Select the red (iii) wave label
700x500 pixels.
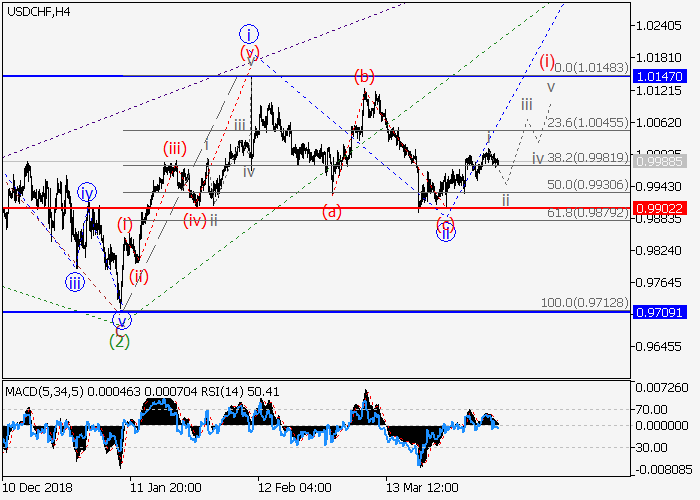[174, 149]
